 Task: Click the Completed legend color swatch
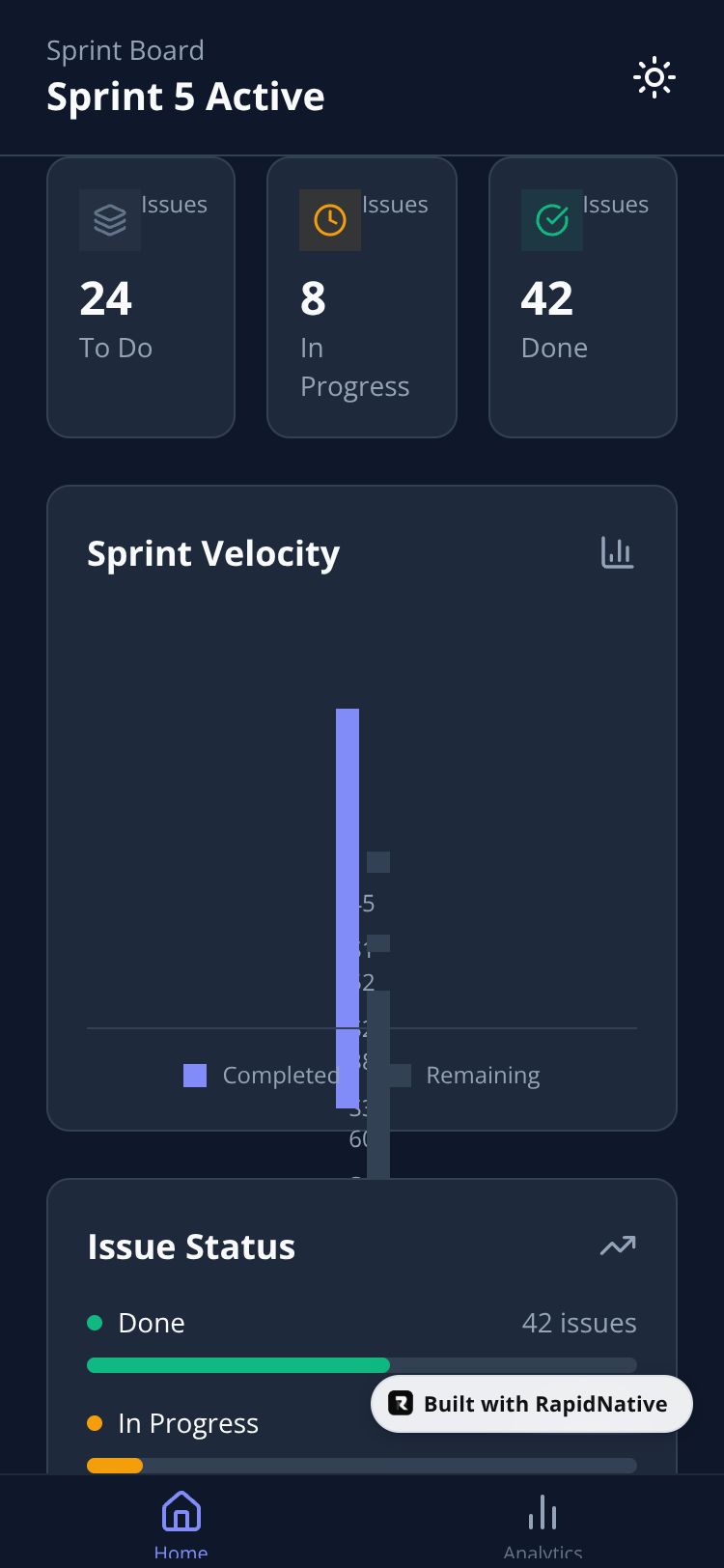(195, 1076)
